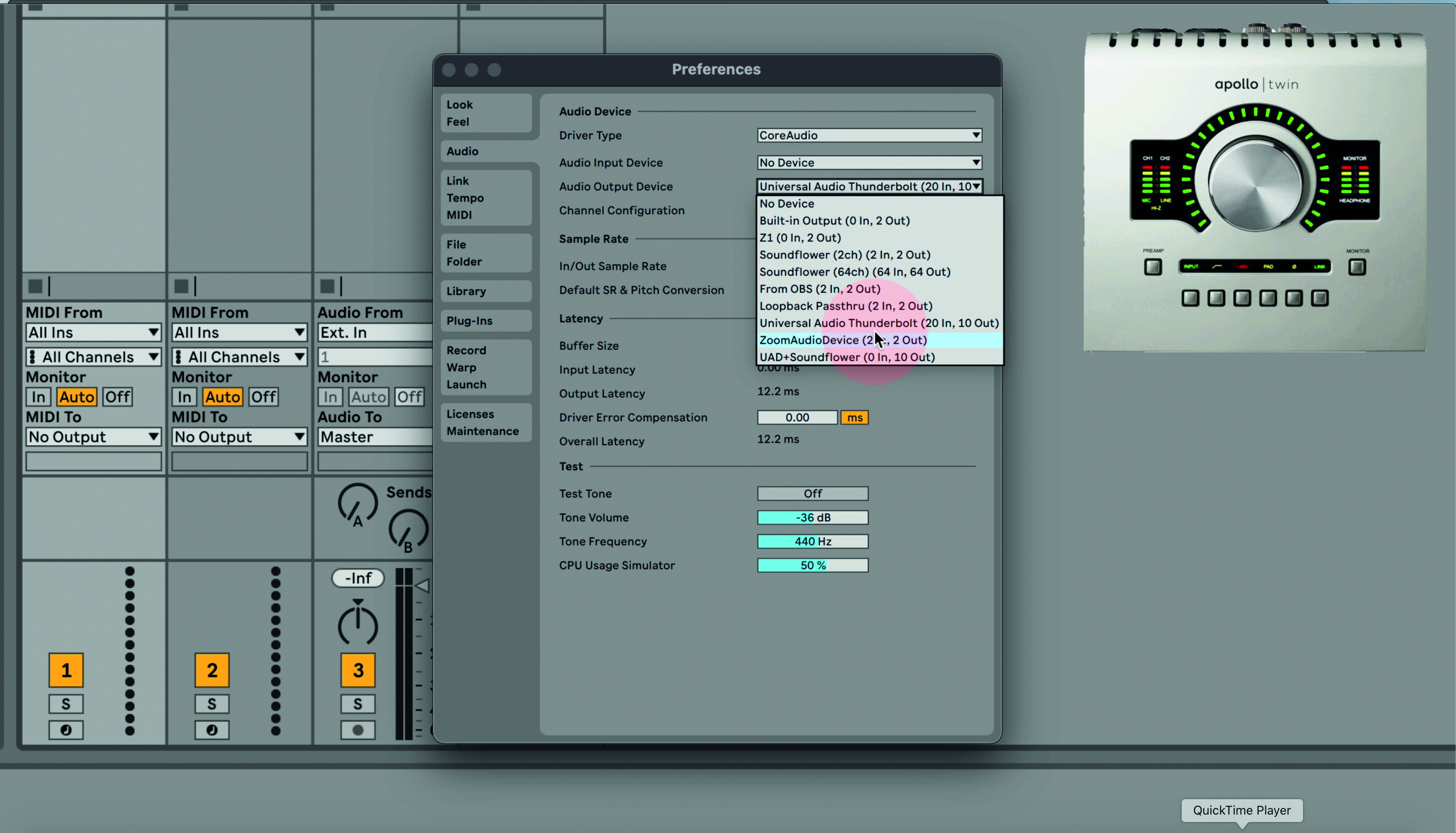Image resolution: width=1456 pixels, height=833 pixels.
Task: Set track 1 monitor to In
Action: pyautogui.click(x=38, y=397)
